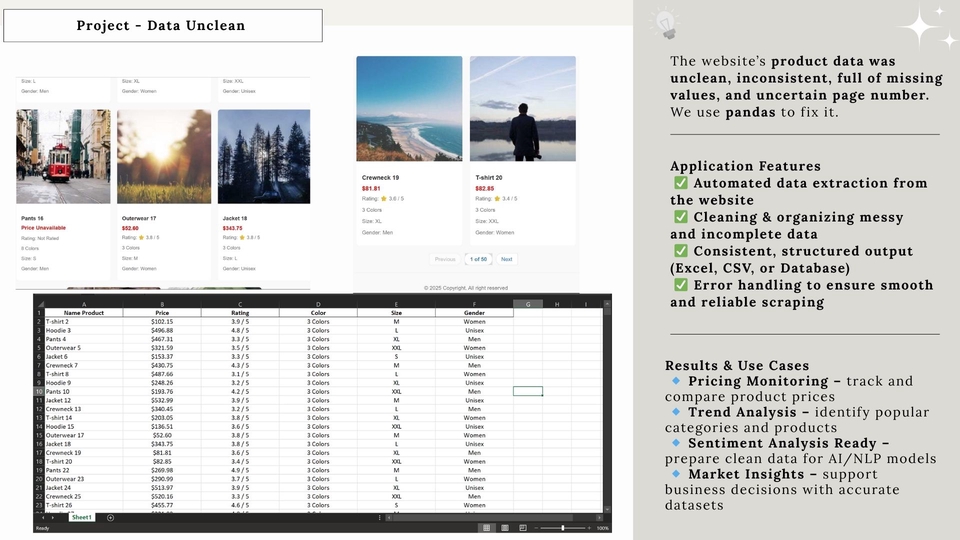Select column B header
The height and width of the screenshot is (540, 960).
point(162,304)
